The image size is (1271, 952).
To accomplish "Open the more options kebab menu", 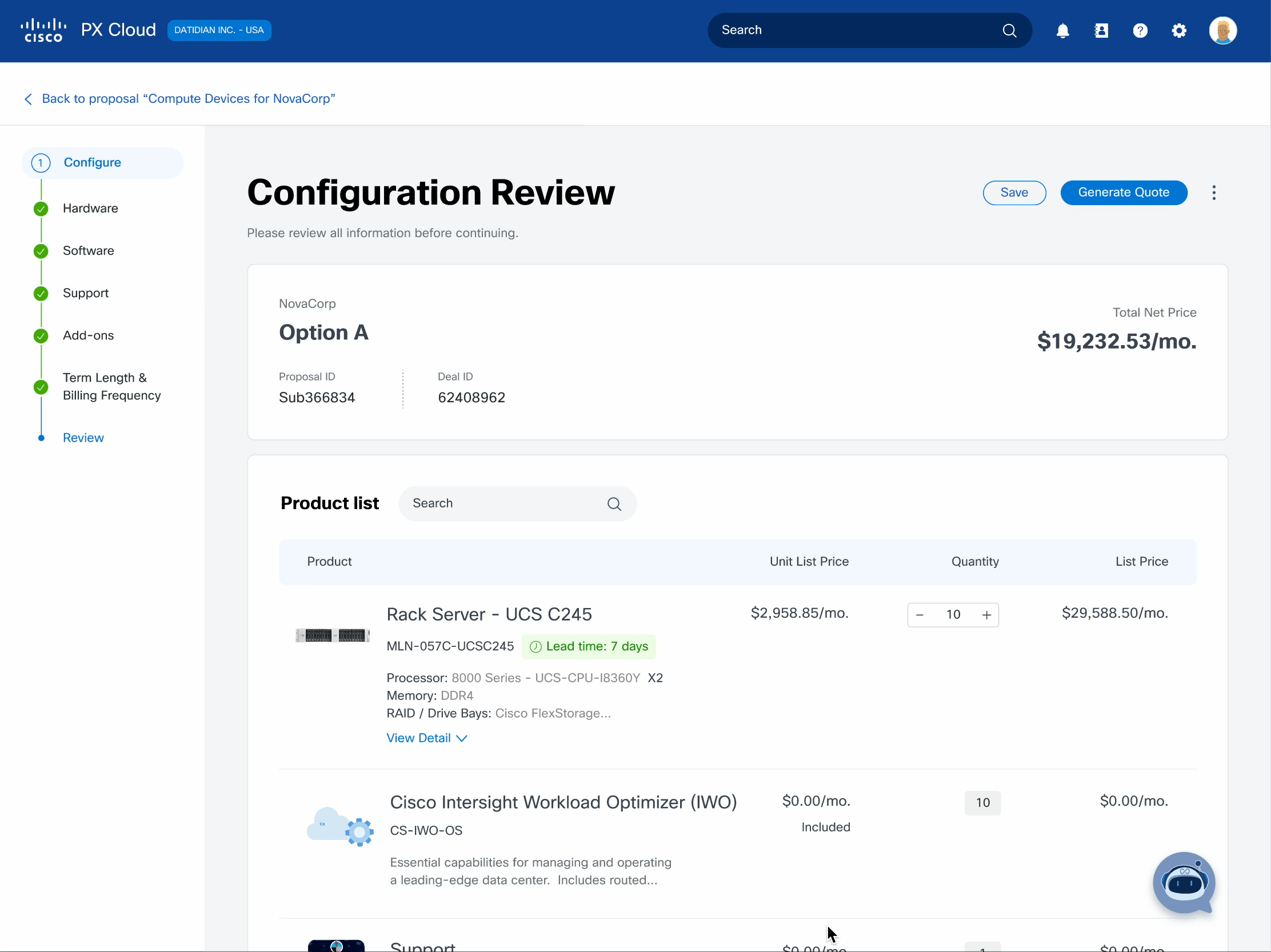I will click(x=1213, y=193).
